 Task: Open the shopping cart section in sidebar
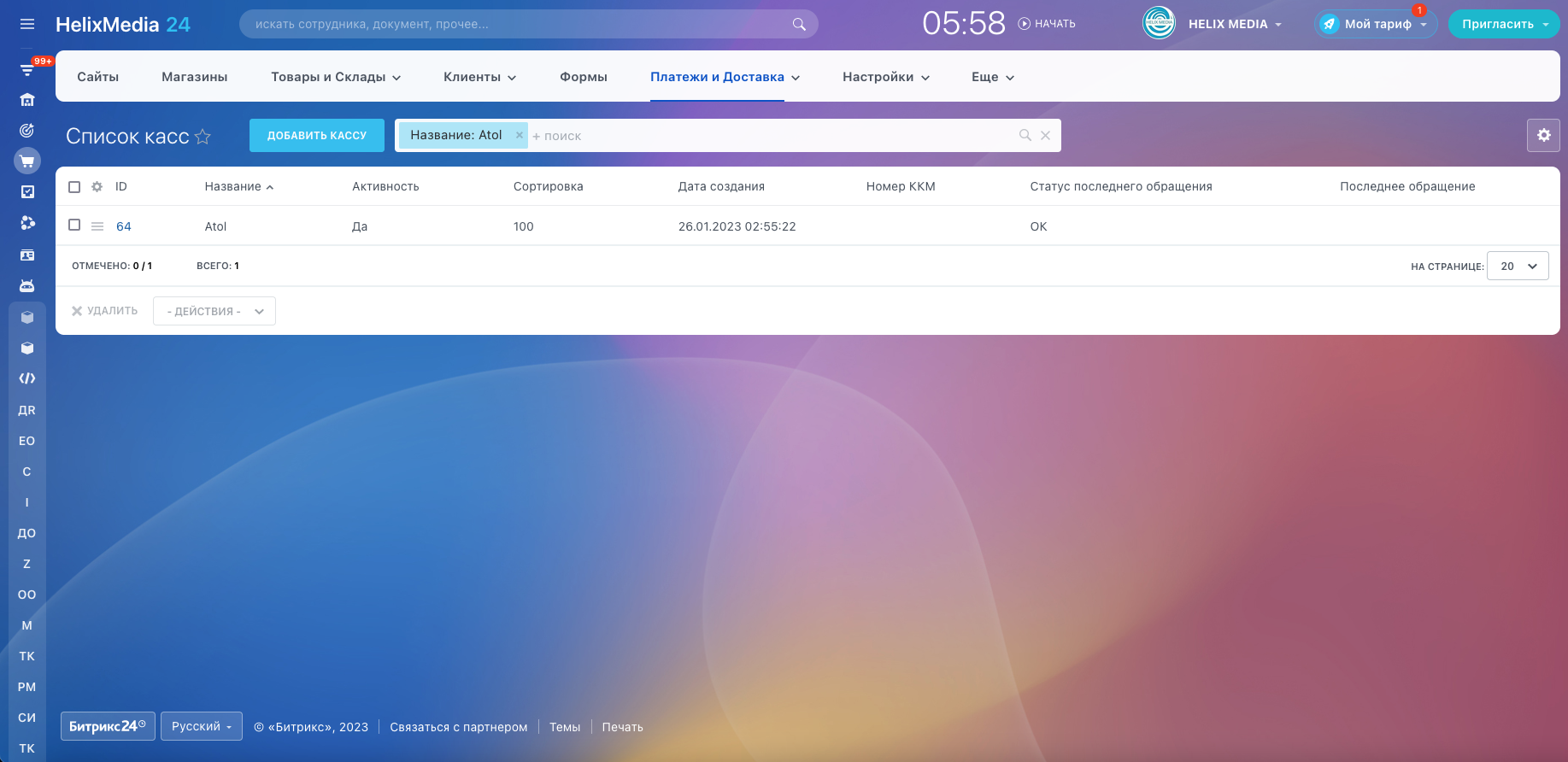27,161
